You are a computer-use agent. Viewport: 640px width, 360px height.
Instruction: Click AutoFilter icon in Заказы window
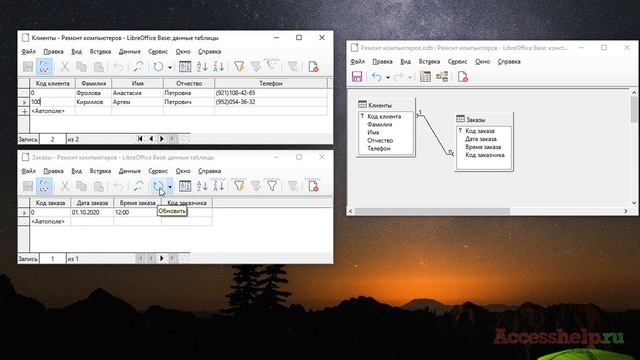point(239,187)
